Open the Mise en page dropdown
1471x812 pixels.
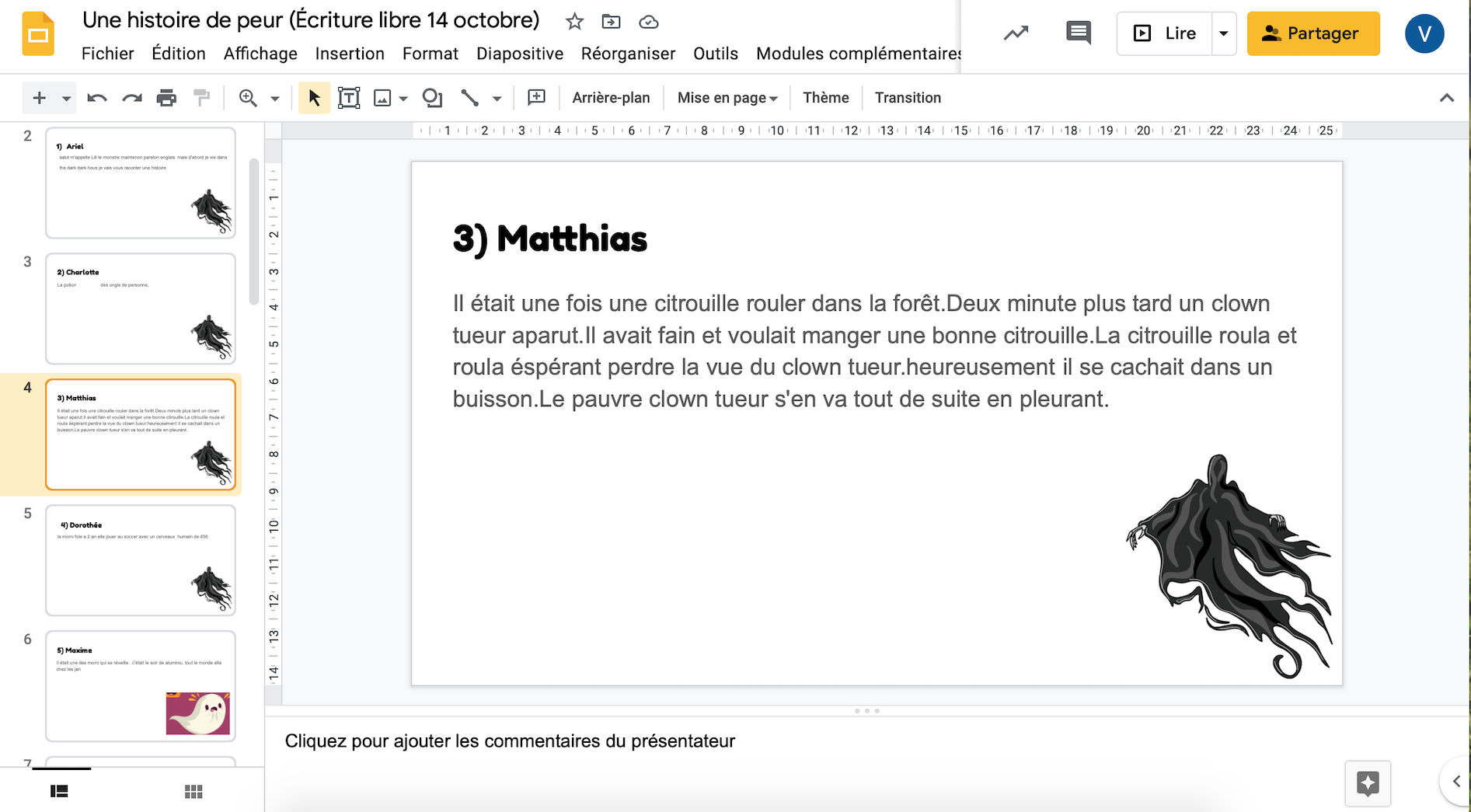pyautogui.click(x=727, y=98)
